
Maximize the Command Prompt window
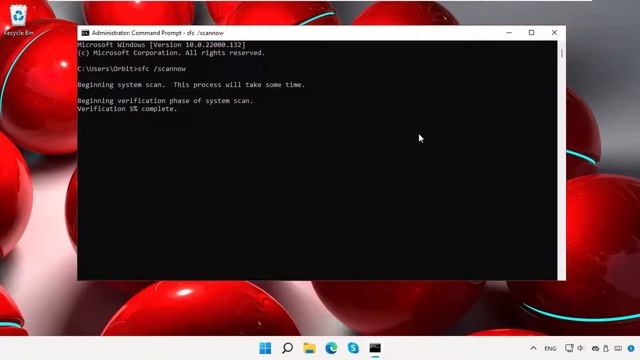click(531, 33)
